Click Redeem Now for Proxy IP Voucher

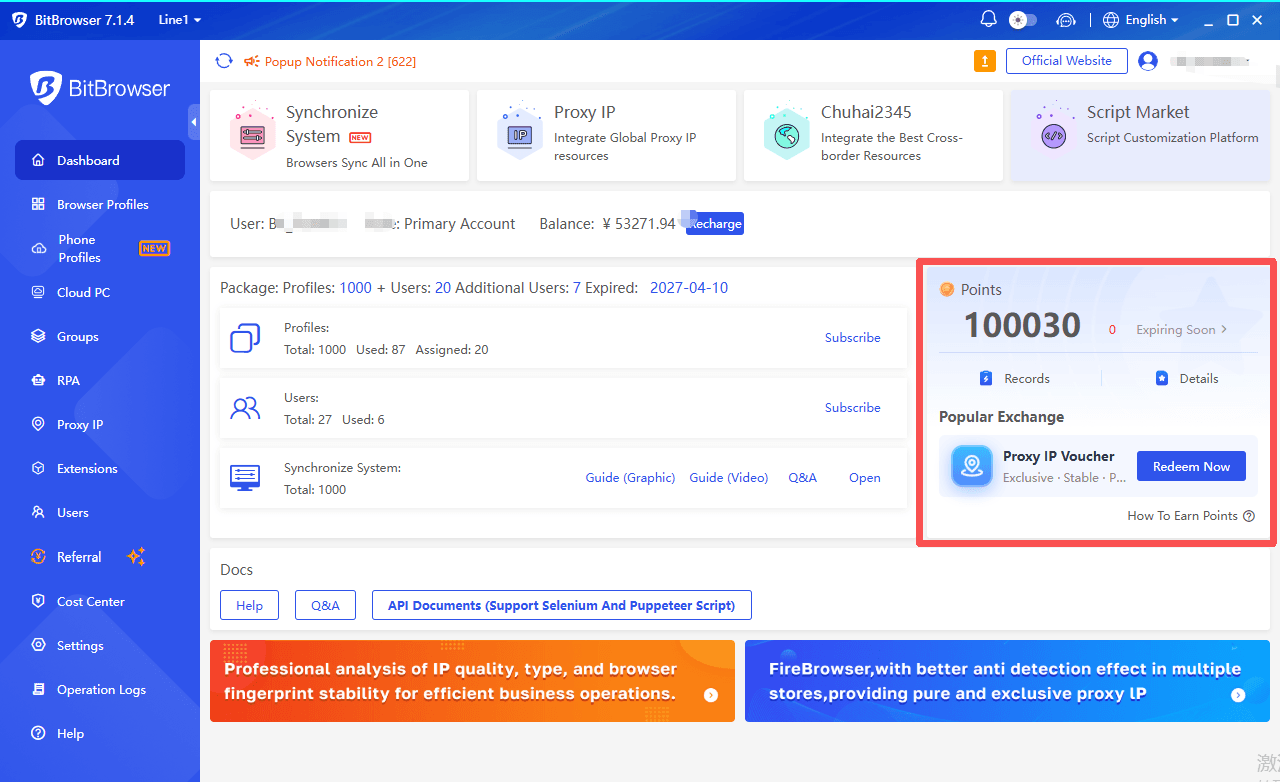click(1191, 466)
